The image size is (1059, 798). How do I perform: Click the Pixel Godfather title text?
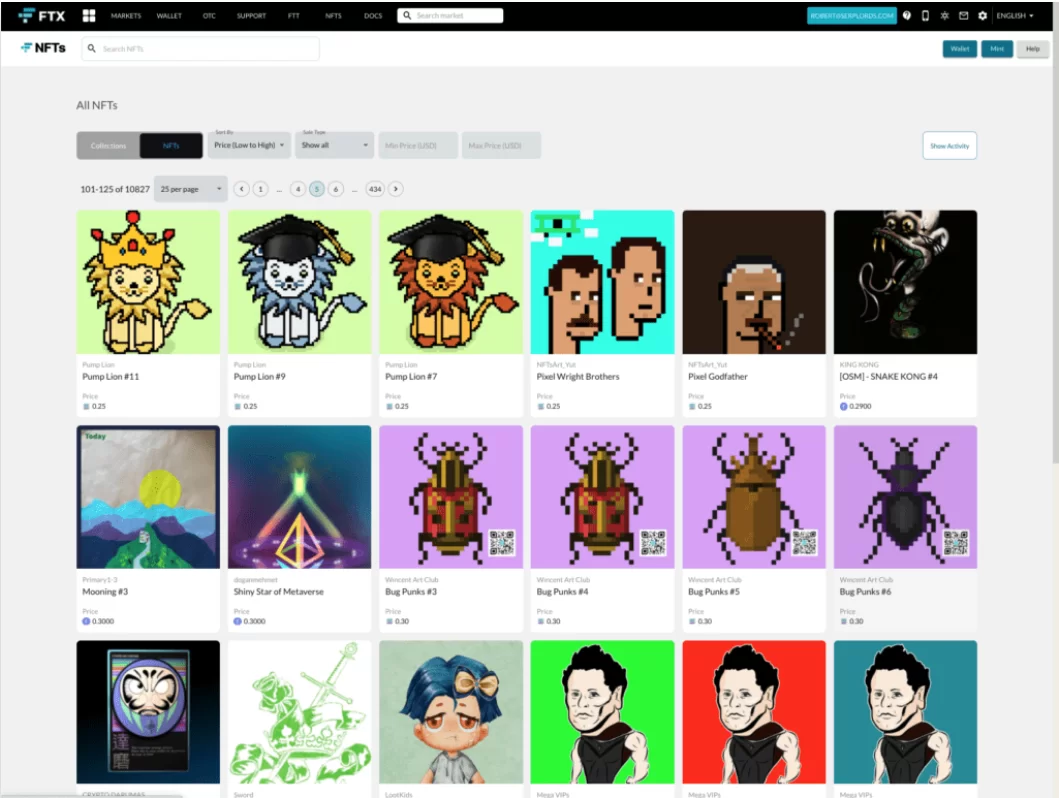click(x=718, y=377)
